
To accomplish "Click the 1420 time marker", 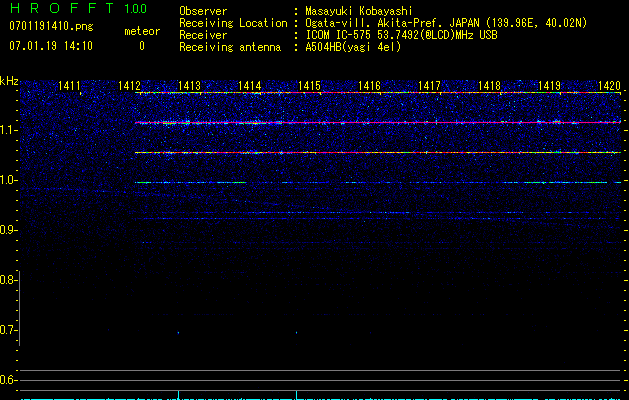I will pos(609,87).
